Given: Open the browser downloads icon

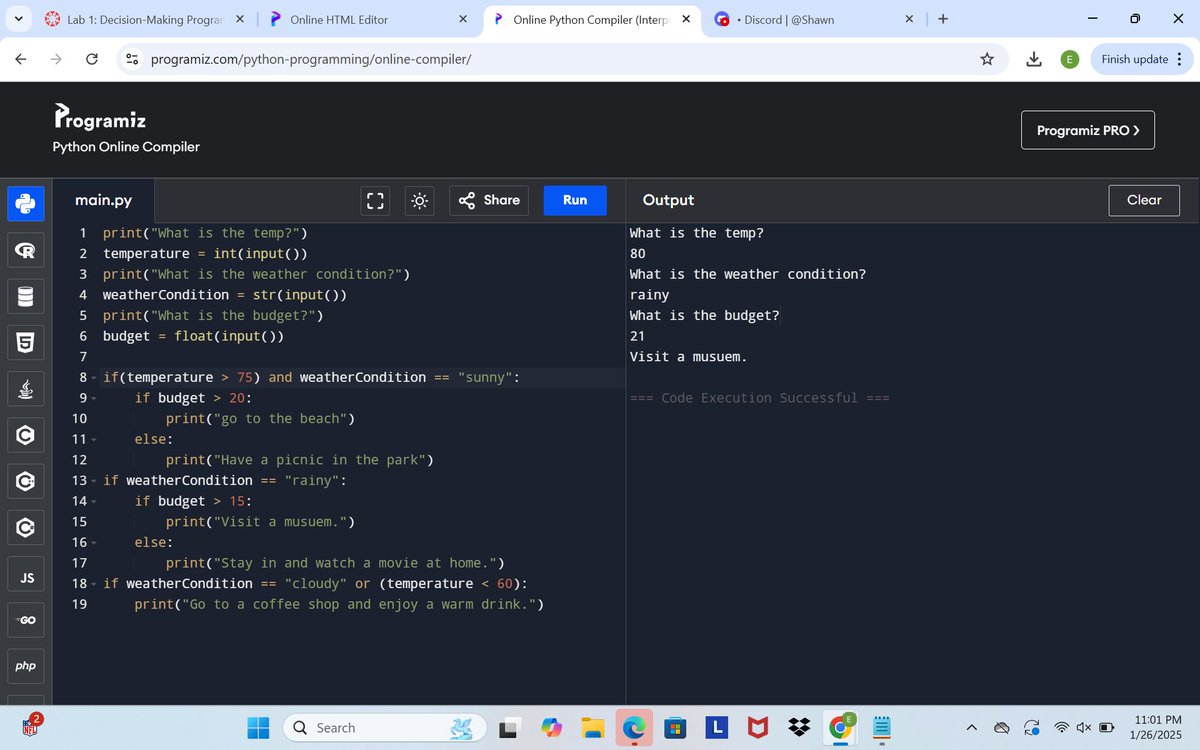Looking at the screenshot, I should point(1034,59).
